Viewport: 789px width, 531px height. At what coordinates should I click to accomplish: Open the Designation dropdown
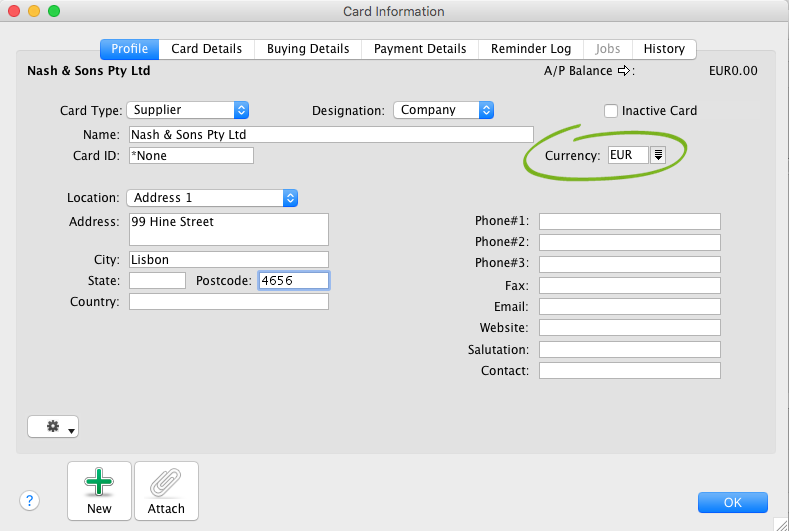tap(486, 110)
